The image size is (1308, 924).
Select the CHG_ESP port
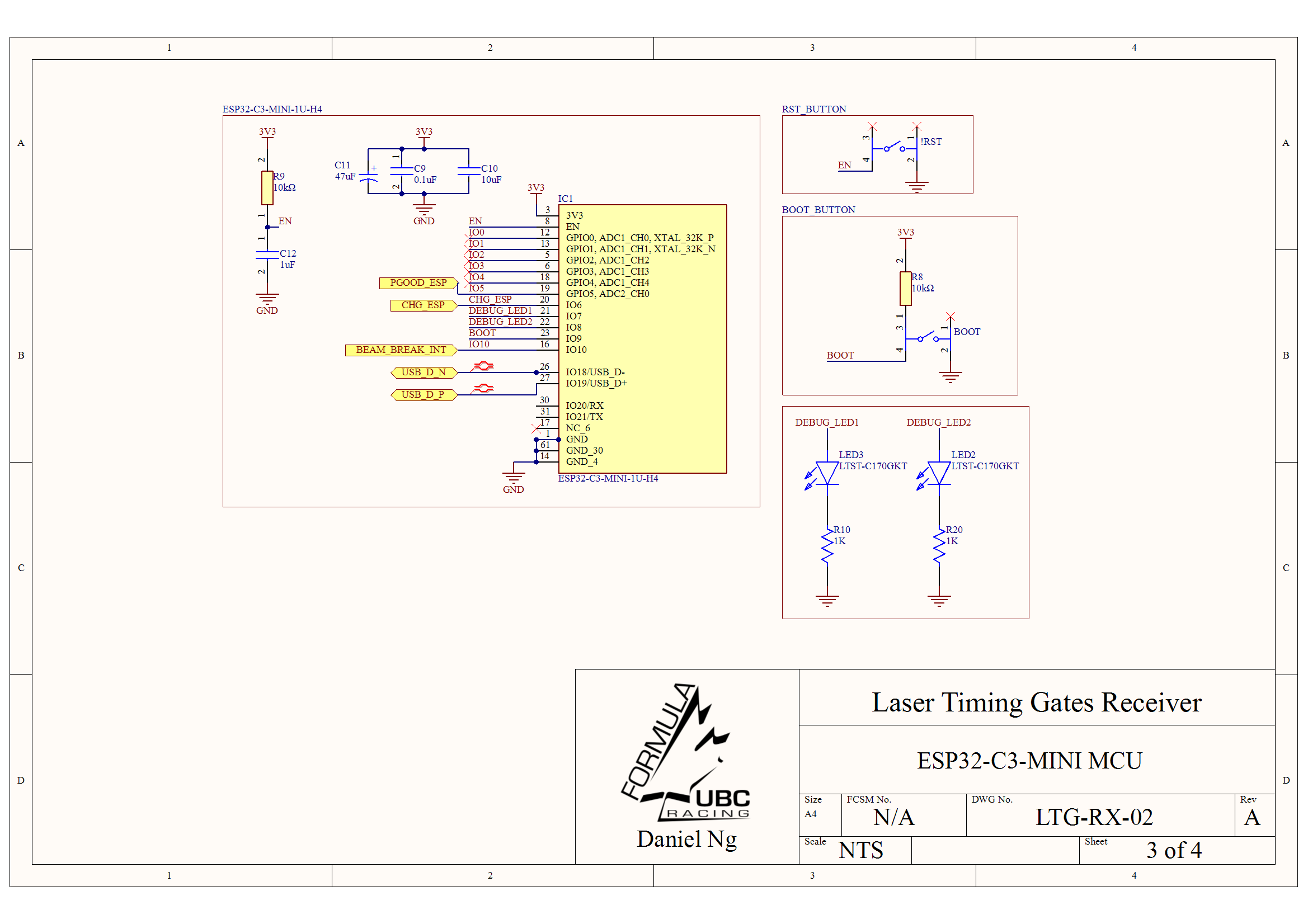coord(424,305)
